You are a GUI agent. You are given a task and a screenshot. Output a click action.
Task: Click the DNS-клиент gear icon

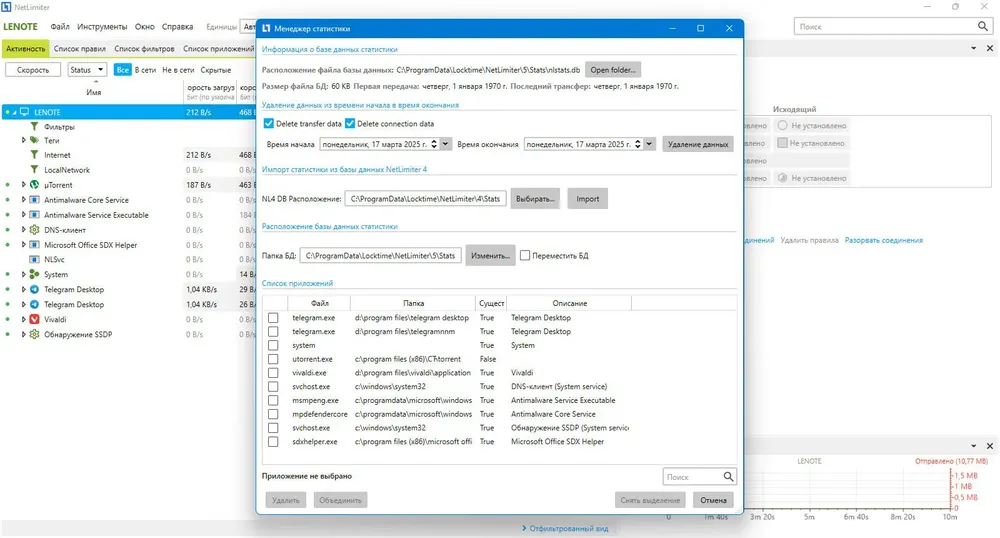[34, 230]
